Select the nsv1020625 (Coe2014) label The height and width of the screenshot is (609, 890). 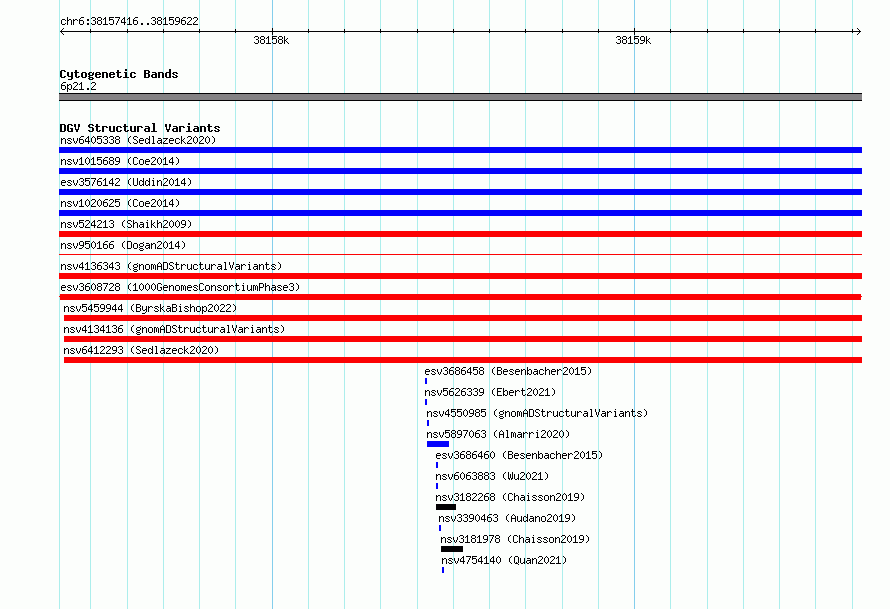click(120, 203)
